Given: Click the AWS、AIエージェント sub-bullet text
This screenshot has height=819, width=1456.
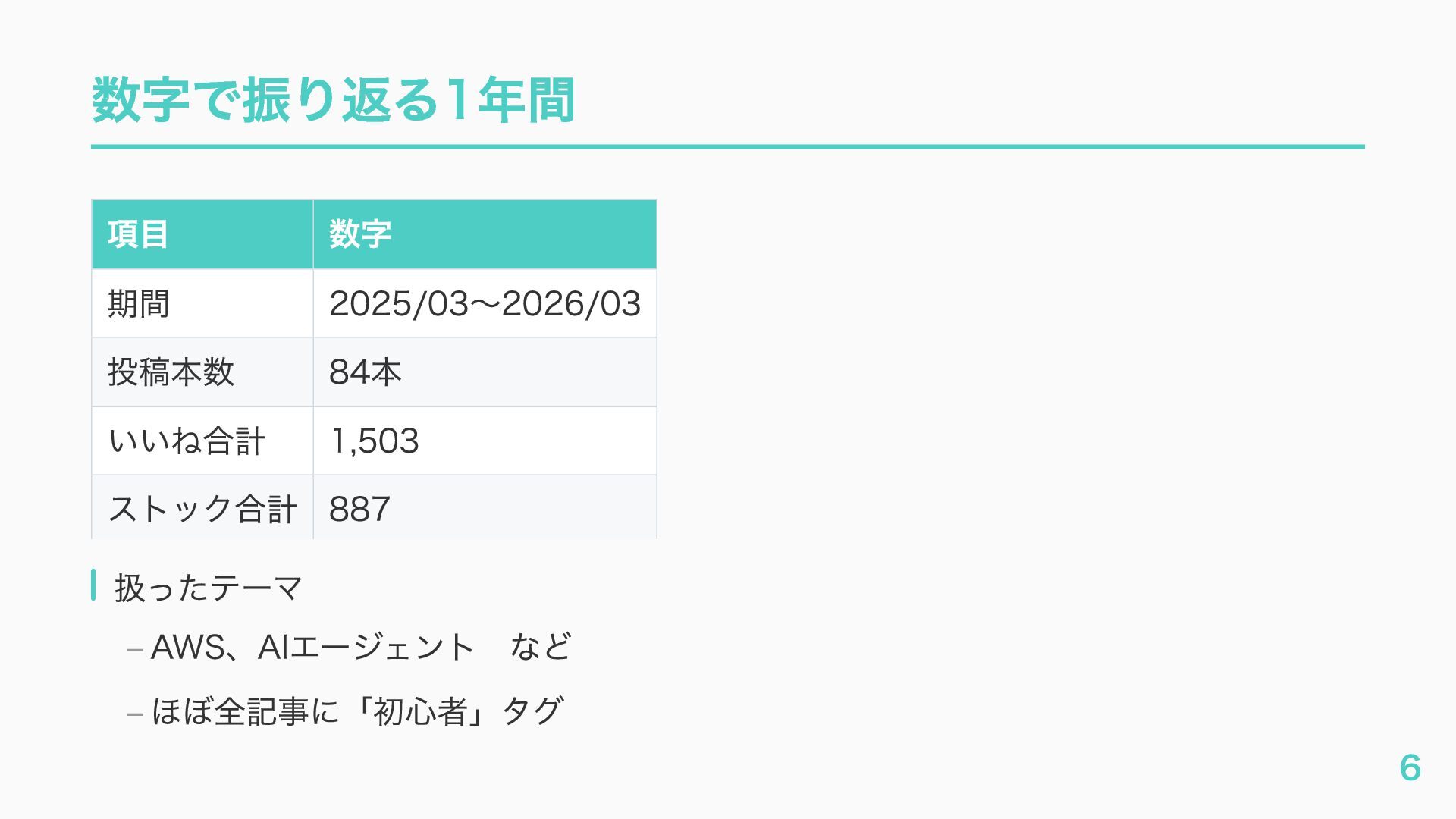Looking at the screenshot, I should click(x=312, y=648).
